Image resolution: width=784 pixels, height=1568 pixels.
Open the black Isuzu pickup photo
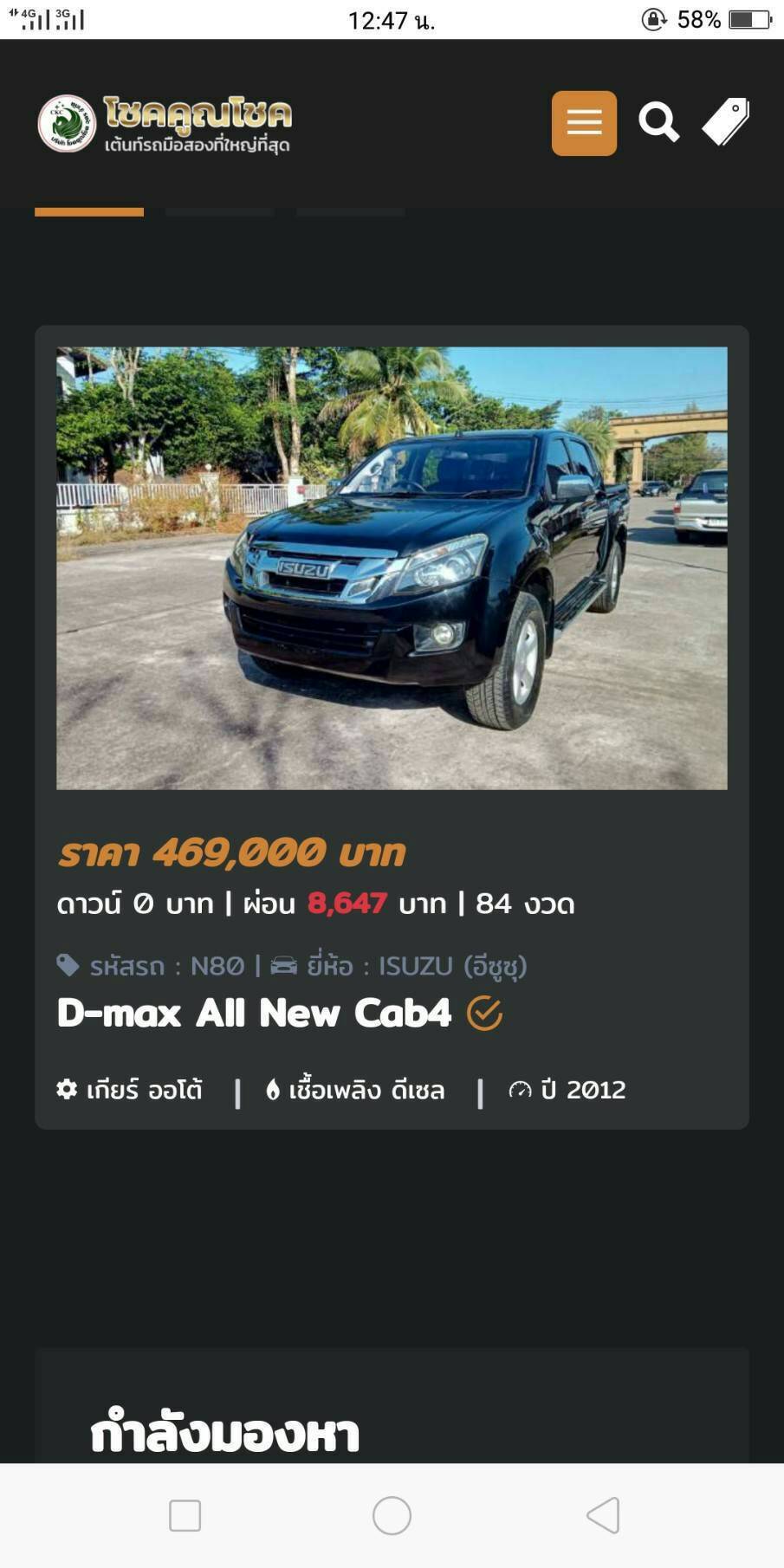(392, 568)
